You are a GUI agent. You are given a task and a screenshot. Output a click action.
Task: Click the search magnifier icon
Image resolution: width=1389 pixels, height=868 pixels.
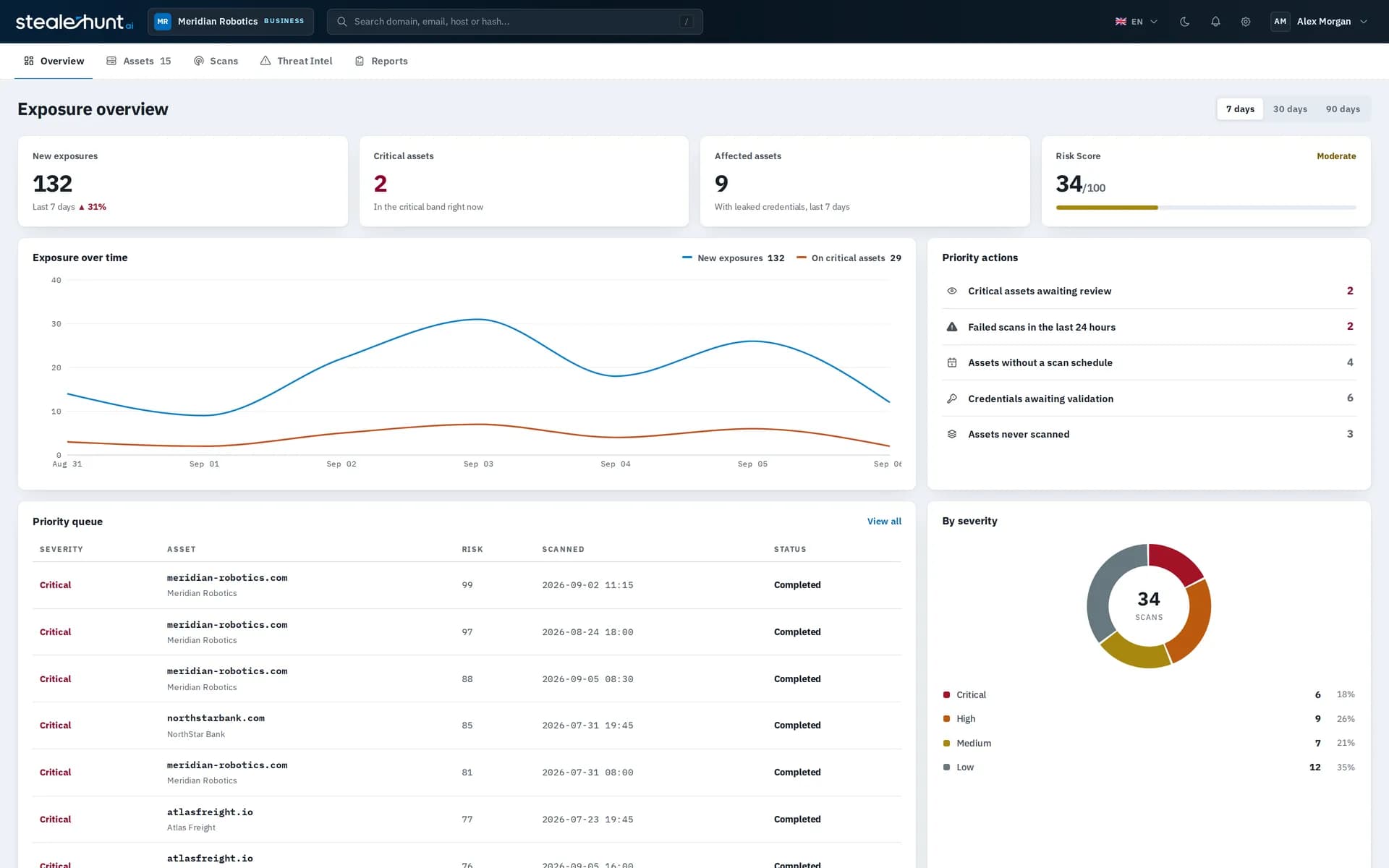[342, 22]
